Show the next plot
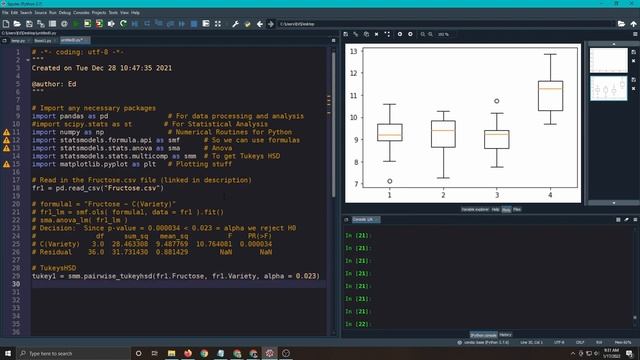 (x=410, y=34)
